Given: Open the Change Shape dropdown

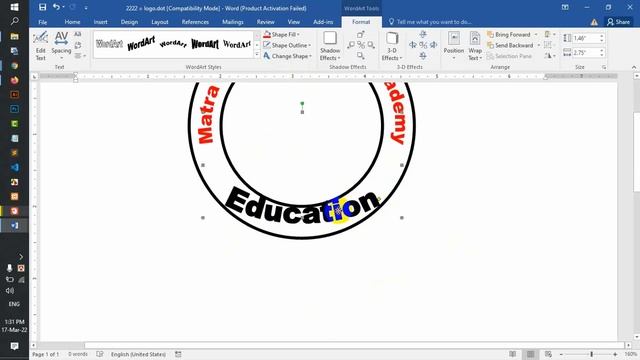Looking at the screenshot, I should 288,56.
